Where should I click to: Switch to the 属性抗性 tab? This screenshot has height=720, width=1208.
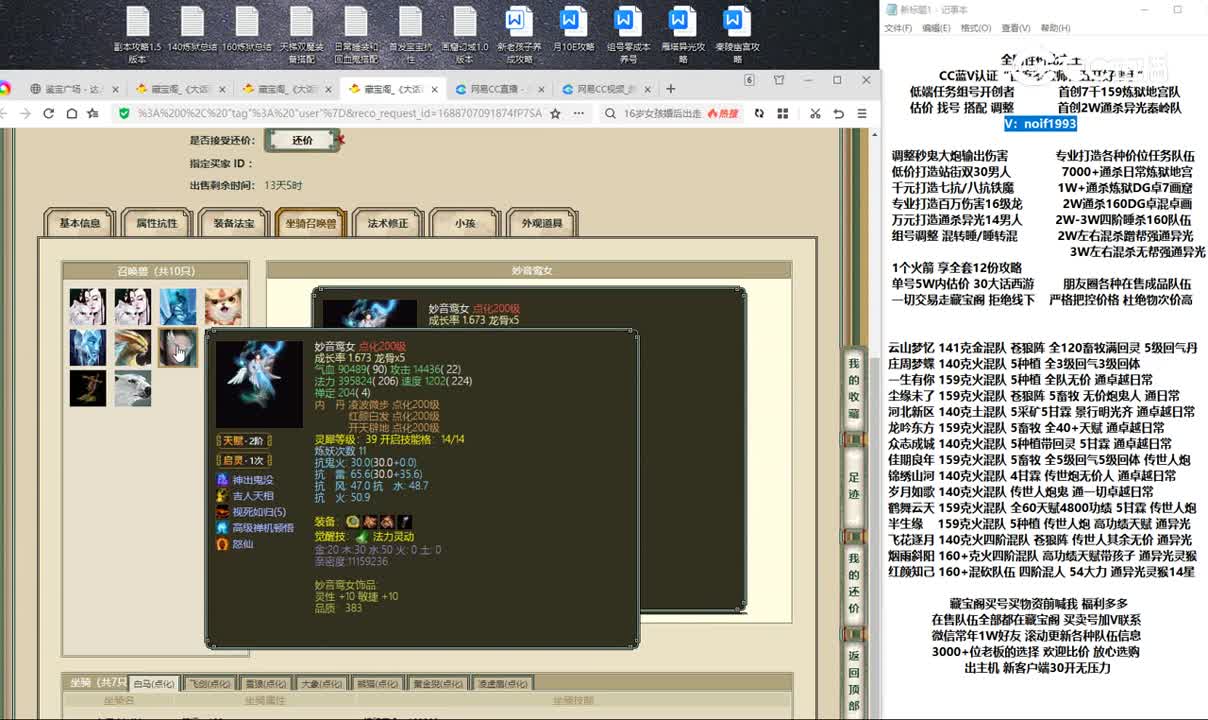pos(157,223)
